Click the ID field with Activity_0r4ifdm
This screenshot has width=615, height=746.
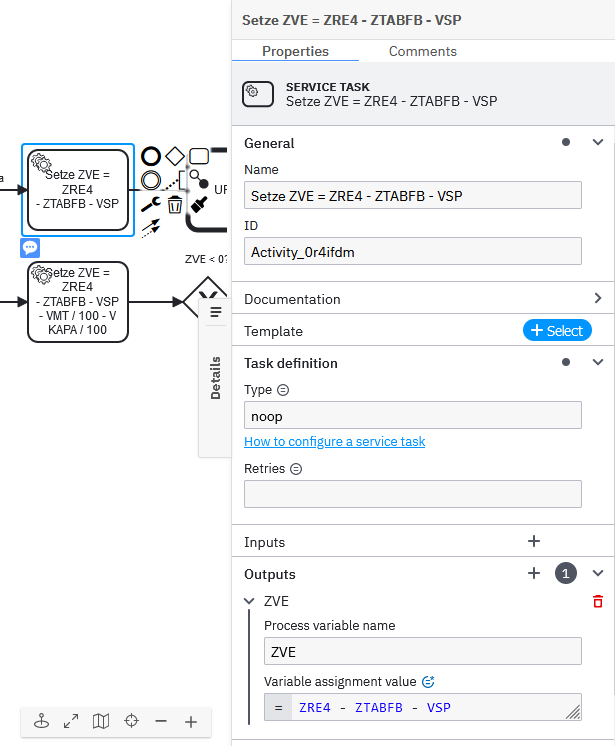click(413, 251)
